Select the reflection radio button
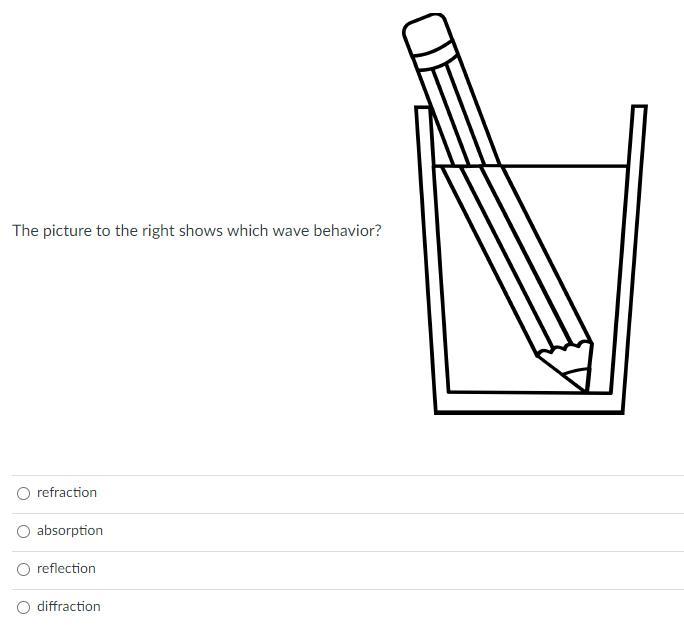 tap(23, 569)
